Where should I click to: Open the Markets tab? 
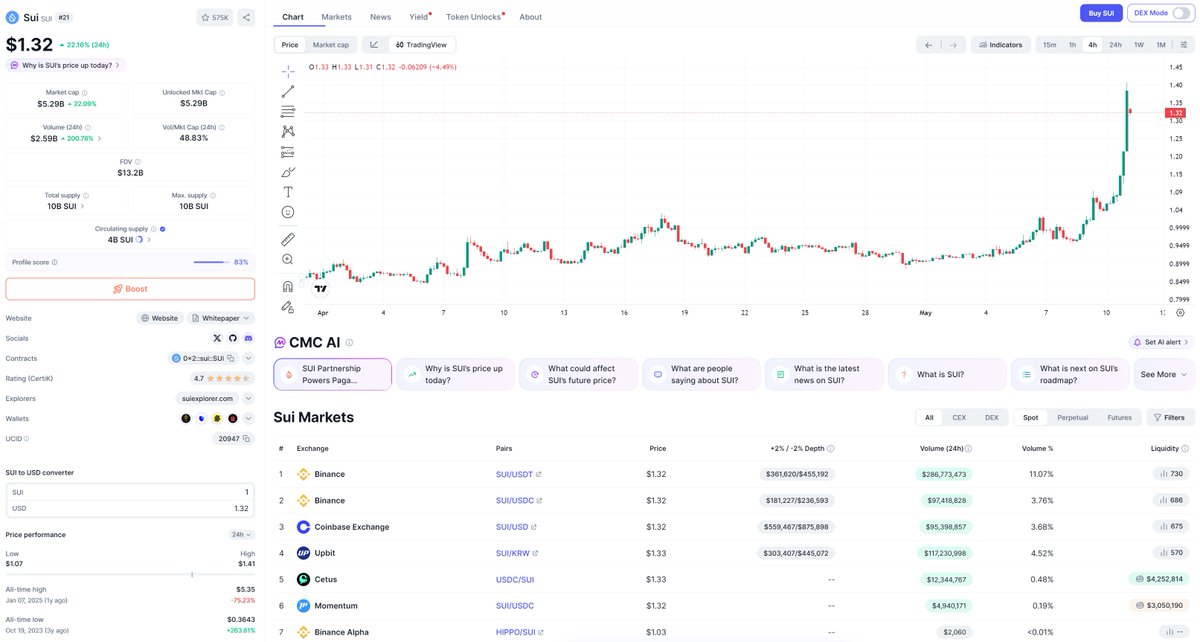pyautogui.click(x=337, y=17)
